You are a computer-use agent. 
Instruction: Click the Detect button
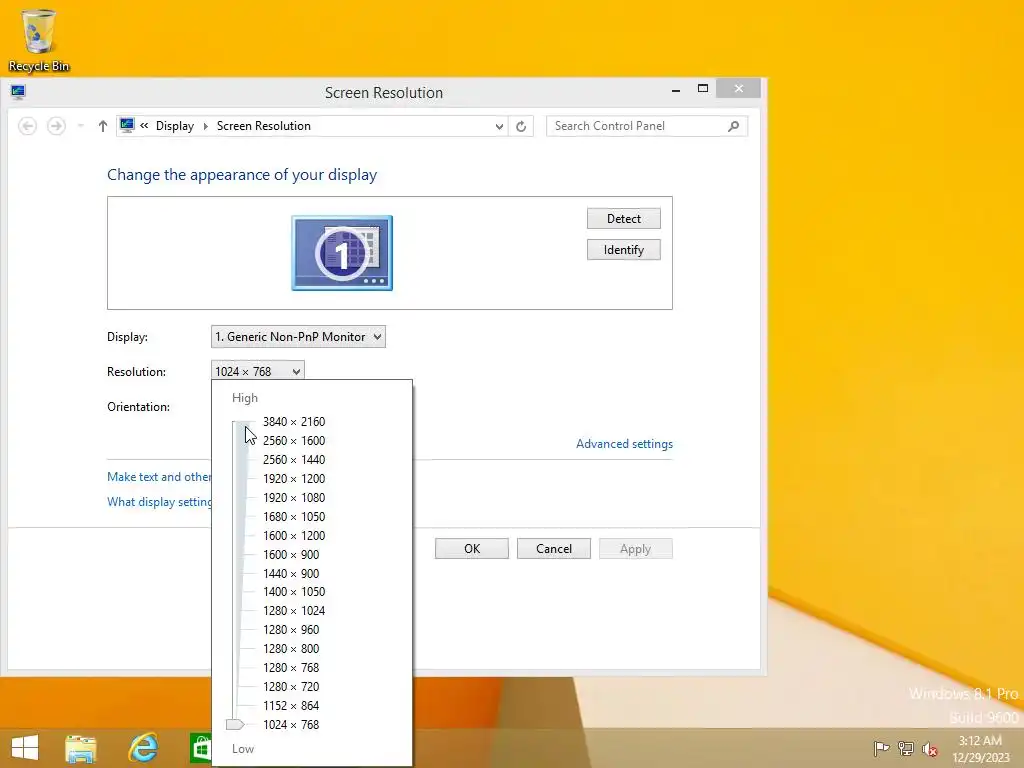624,219
